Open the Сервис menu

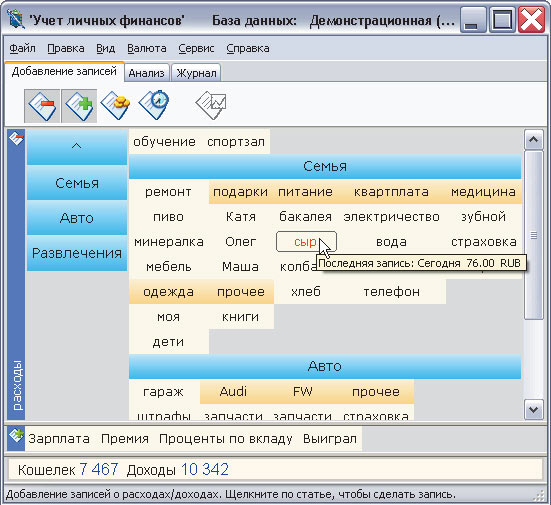[196, 48]
